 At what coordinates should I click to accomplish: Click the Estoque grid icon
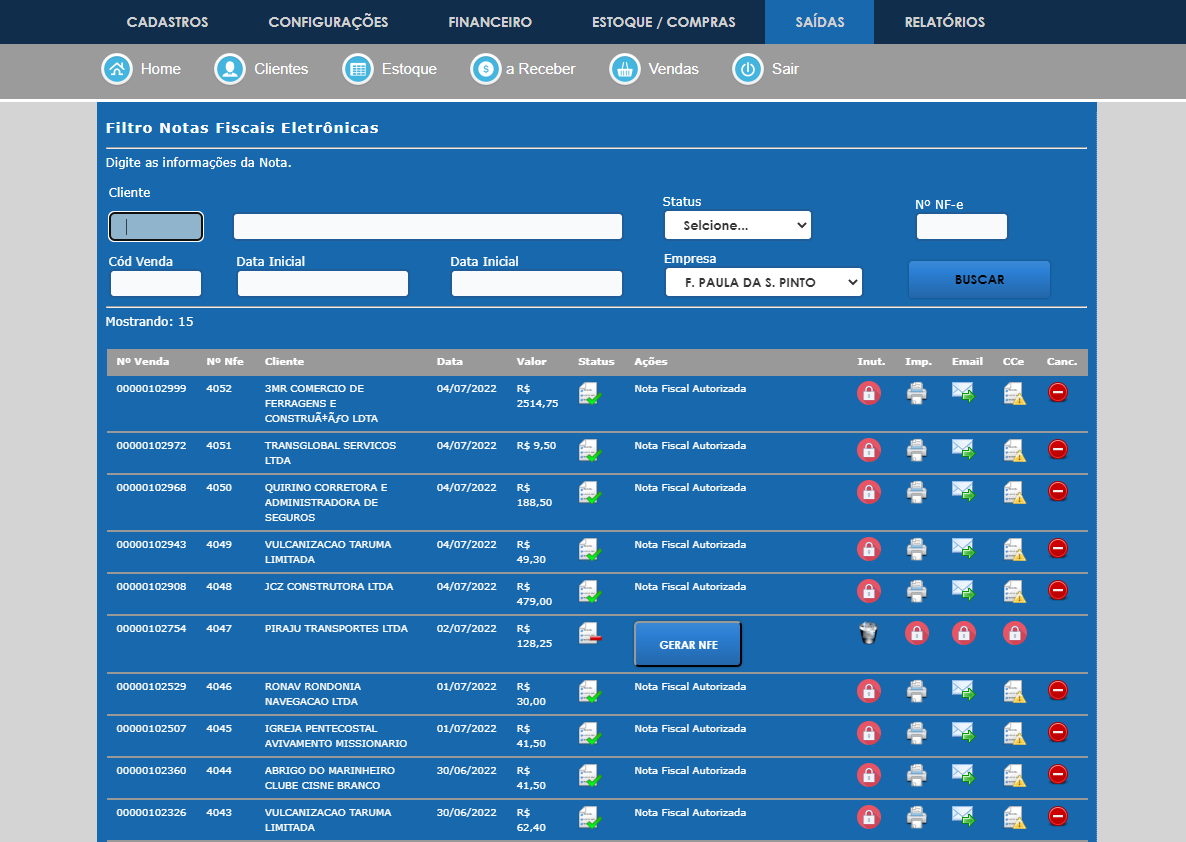click(357, 69)
